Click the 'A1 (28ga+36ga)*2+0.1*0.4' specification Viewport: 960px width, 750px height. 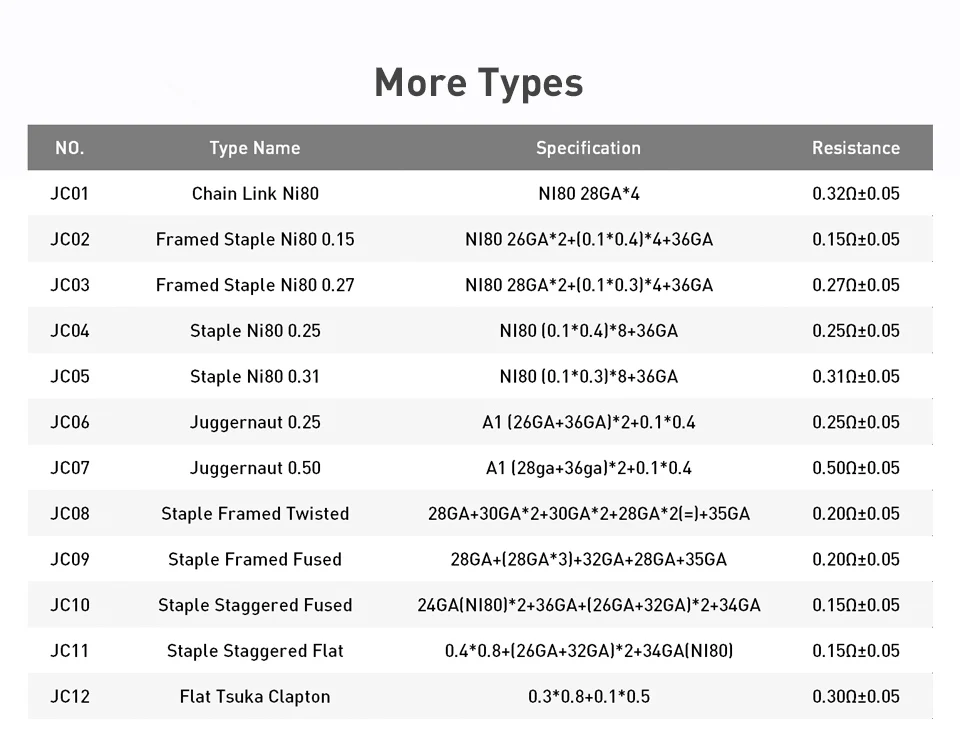click(x=589, y=468)
